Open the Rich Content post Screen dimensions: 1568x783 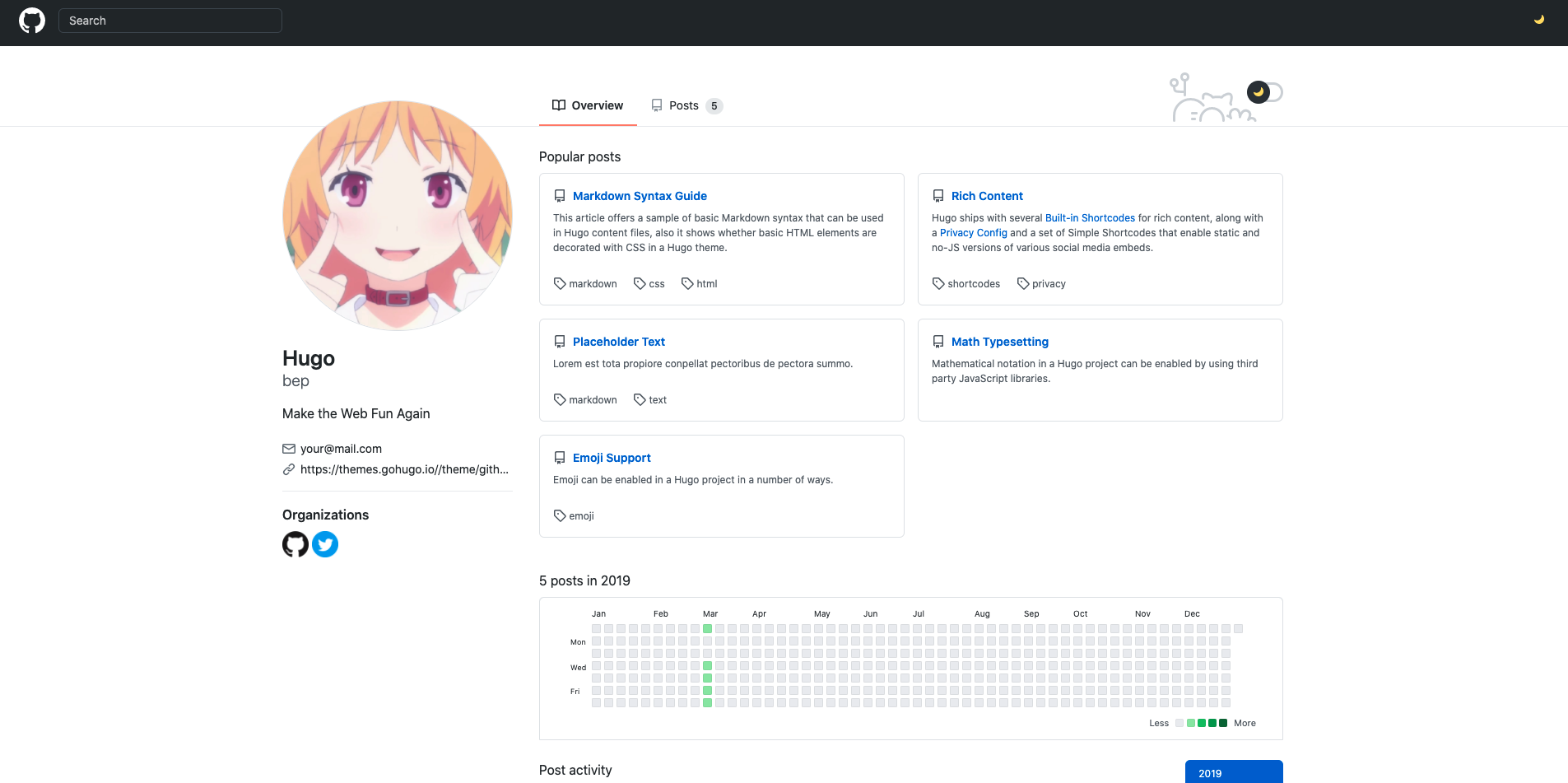(x=987, y=196)
